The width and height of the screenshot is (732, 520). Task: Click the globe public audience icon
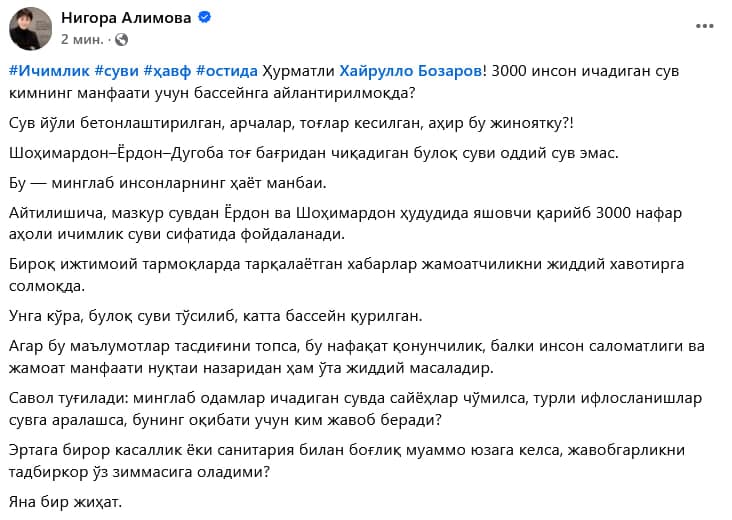click(x=121, y=40)
